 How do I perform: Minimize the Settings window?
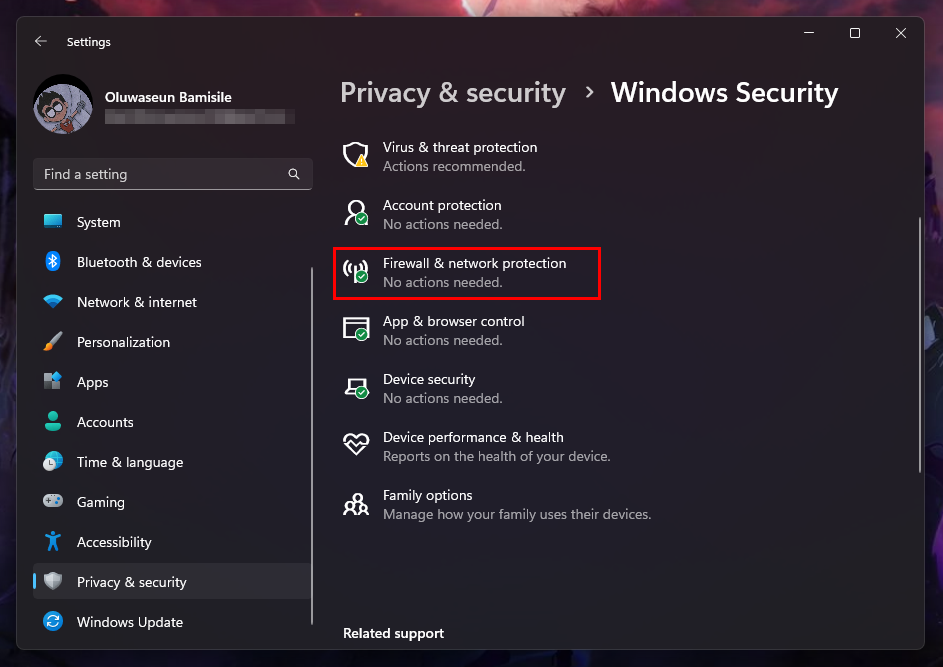[809, 33]
